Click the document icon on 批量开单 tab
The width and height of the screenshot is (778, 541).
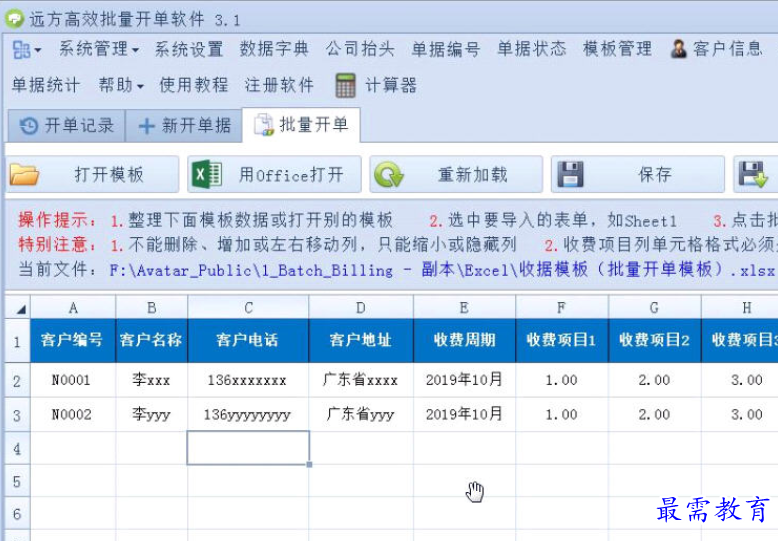263,125
